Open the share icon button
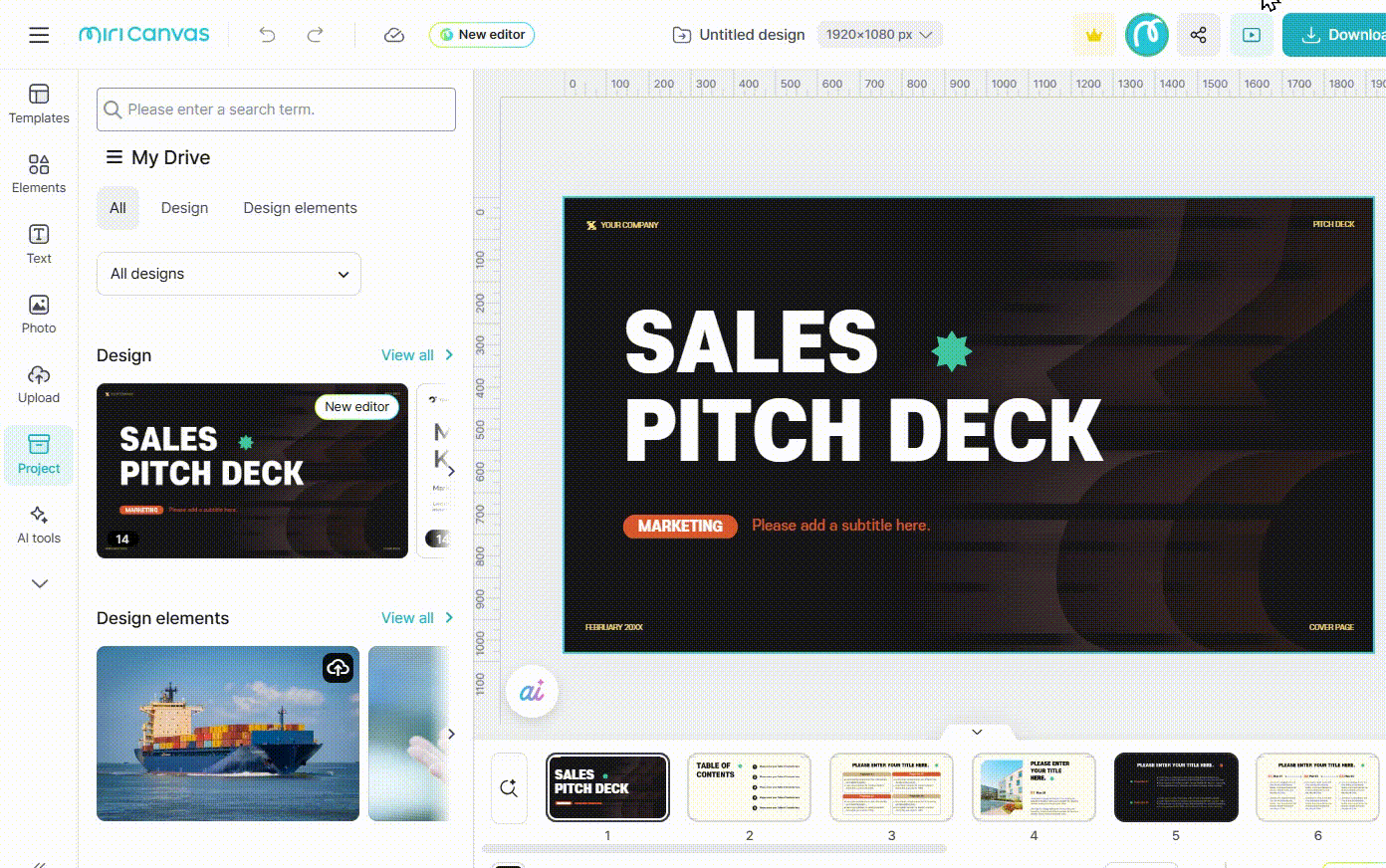1386x868 pixels. (x=1198, y=35)
